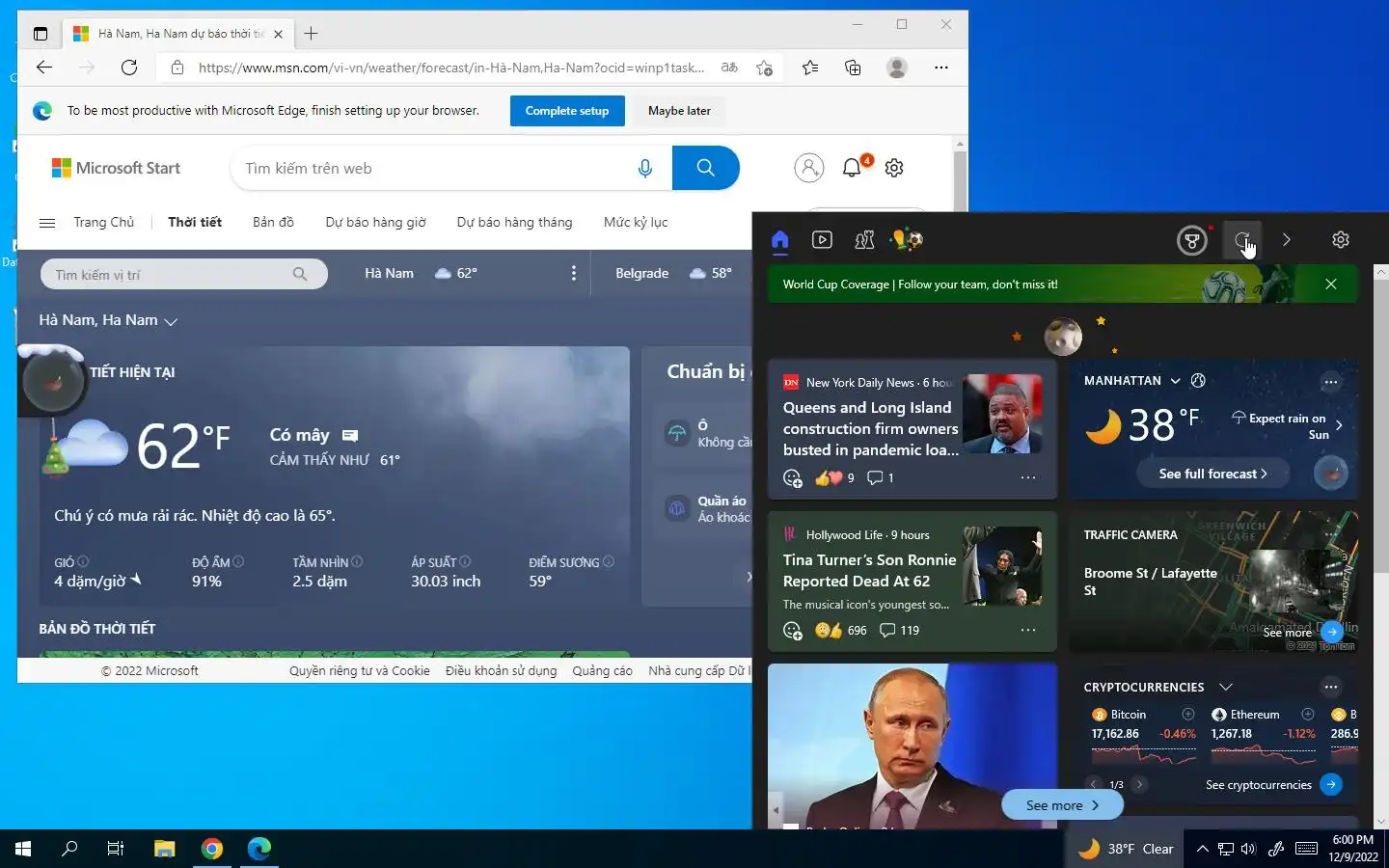This screenshot has height=868, width=1389.
Task: Click See full forecast button
Action: (x=1212, y=474)
